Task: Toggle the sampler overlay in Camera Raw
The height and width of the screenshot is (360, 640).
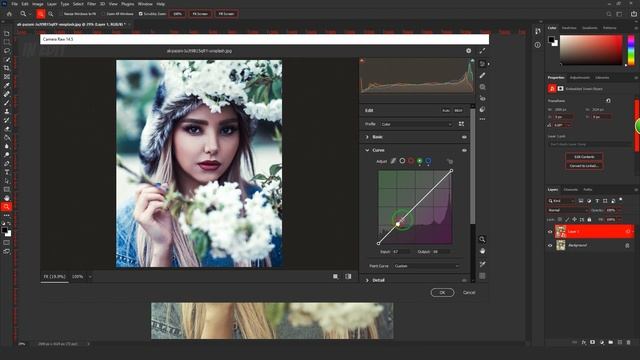Action: 482,264
